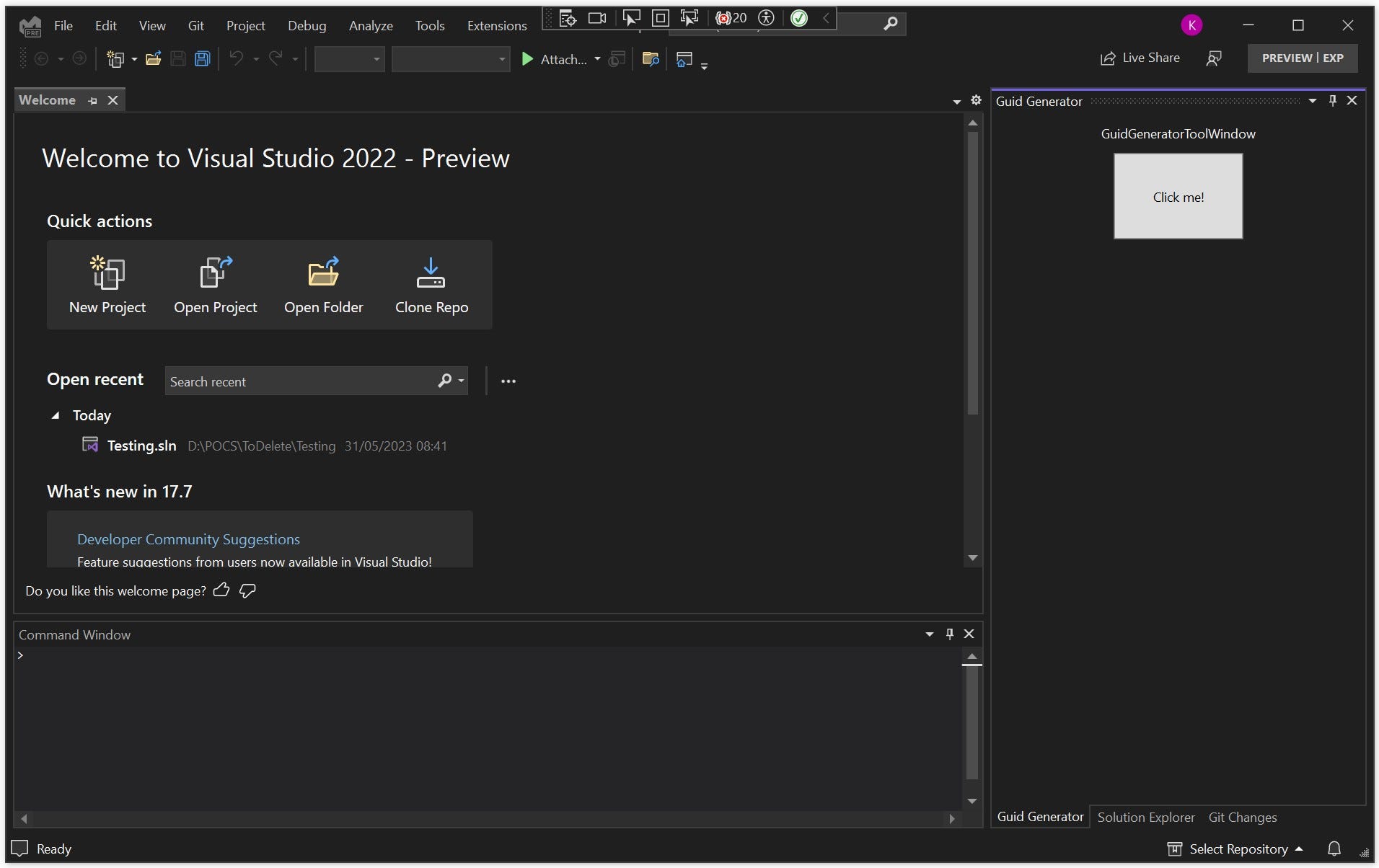Click the blue Save All icon

(x=203, y=59)
